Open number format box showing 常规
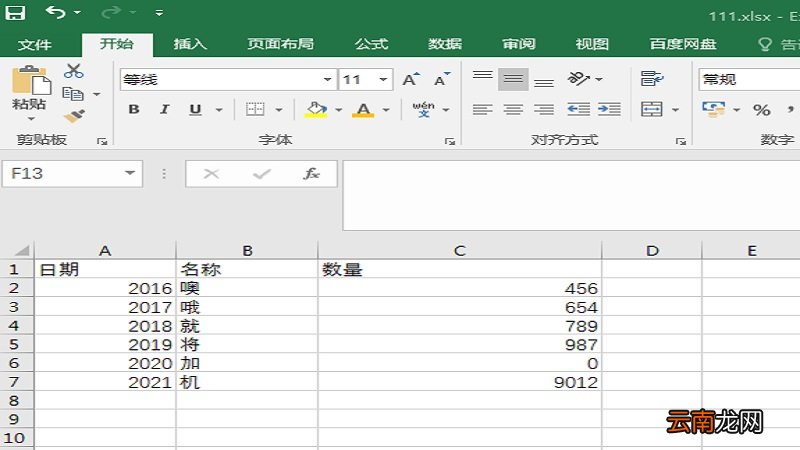800x450 pixels. (749, 80)
